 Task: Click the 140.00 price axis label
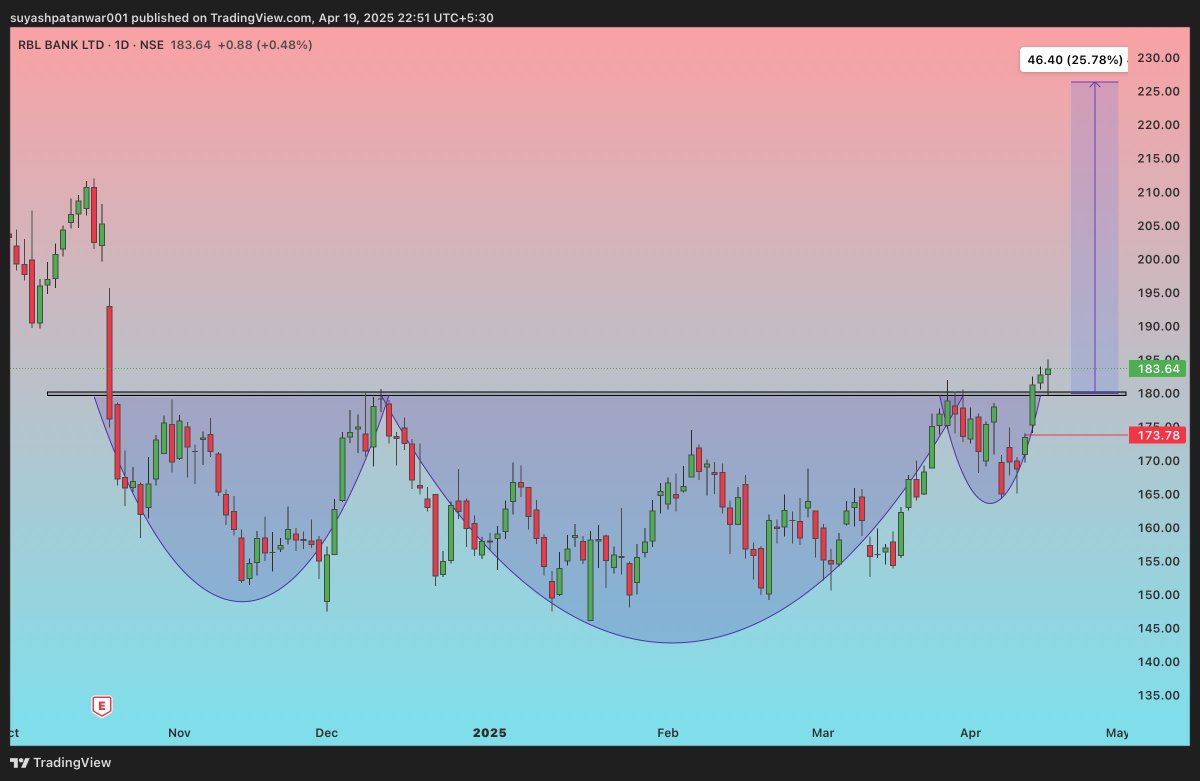[1157, 662]
